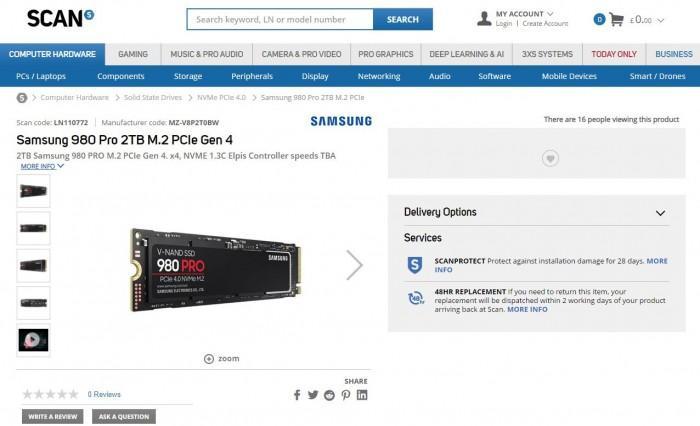Click the SEARCH button
The width and height of the screenshot is (700, 426).
pos(403,19)
